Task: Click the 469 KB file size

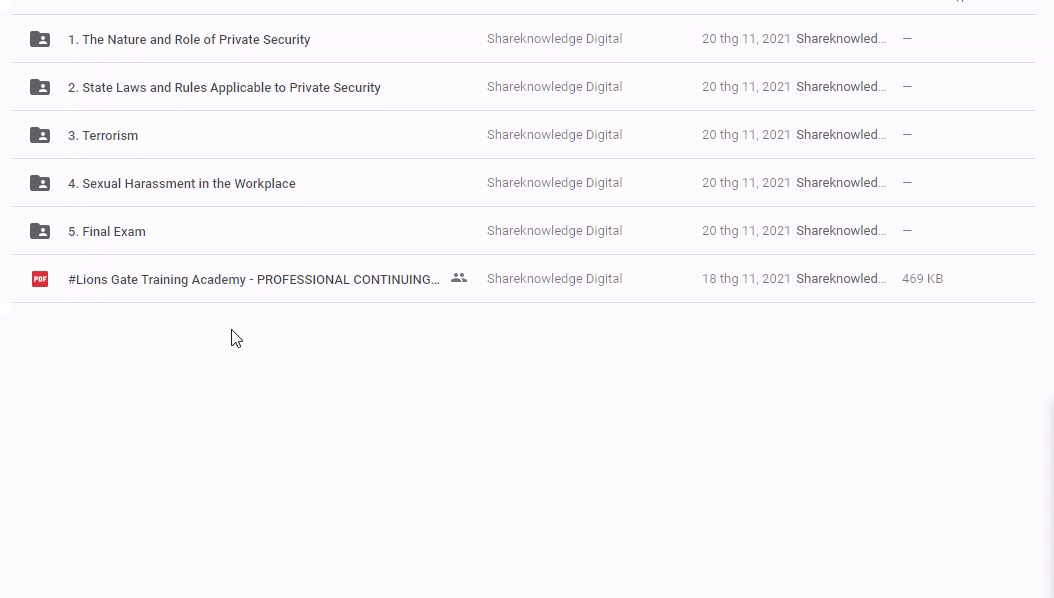Action: point(922,279)
